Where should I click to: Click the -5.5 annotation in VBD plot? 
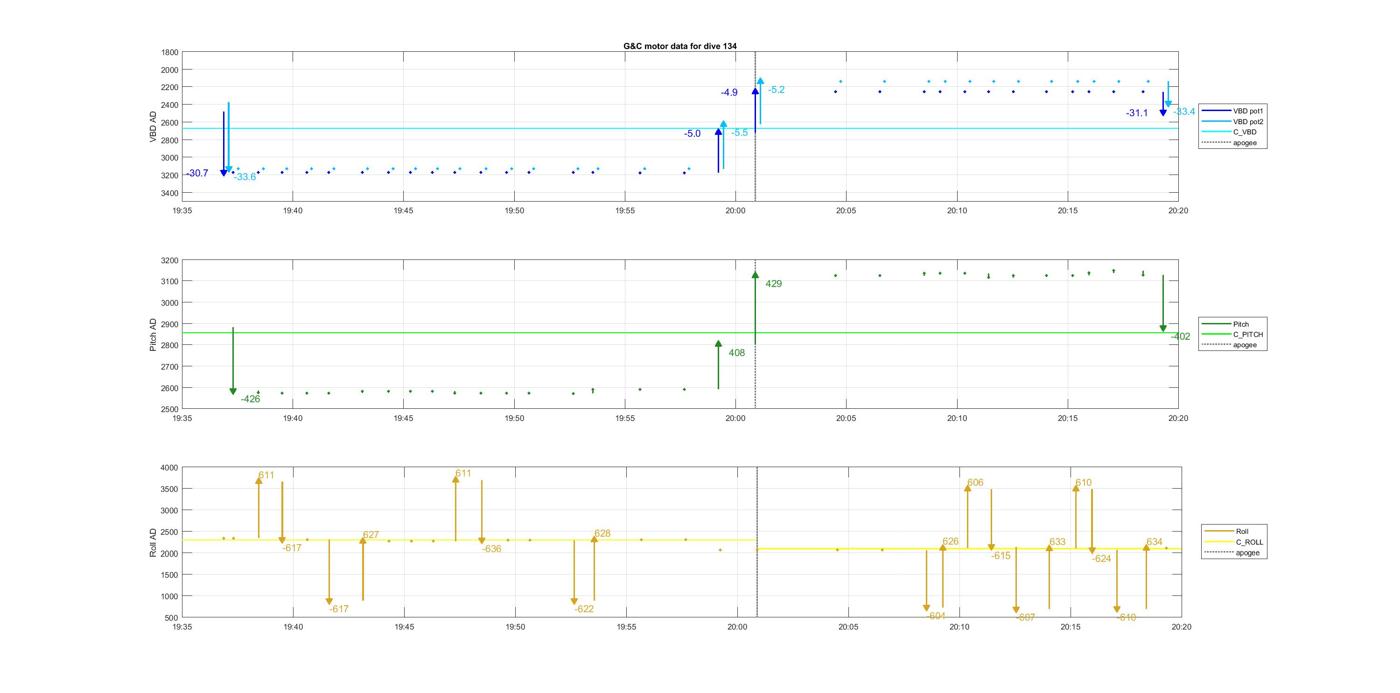(739, 133)
